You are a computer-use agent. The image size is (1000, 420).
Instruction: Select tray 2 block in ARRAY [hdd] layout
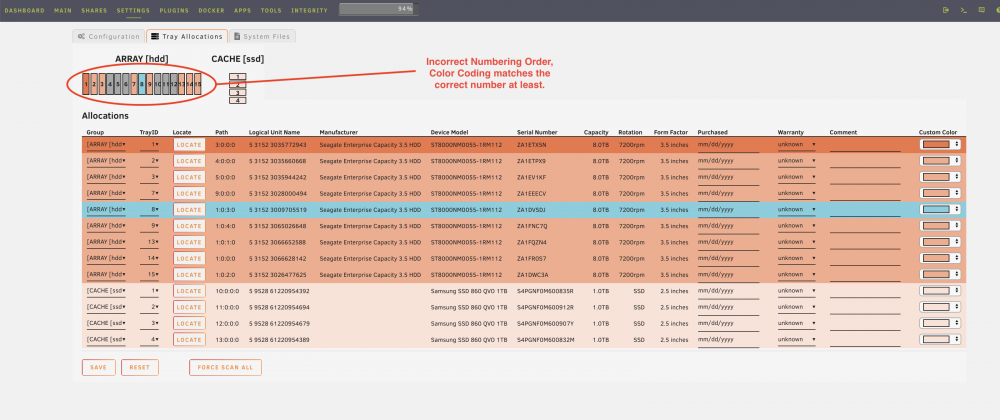[x=94, y=84]
